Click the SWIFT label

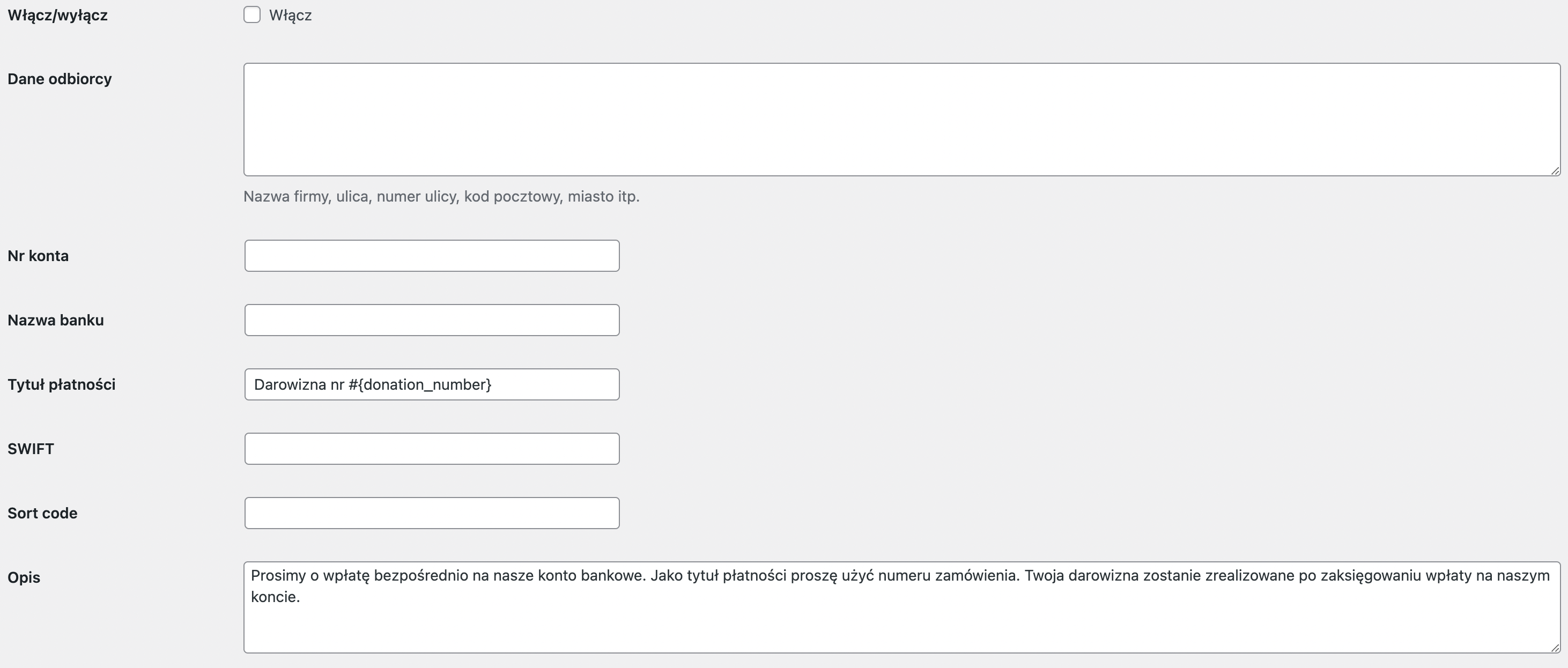coord(31,449)
